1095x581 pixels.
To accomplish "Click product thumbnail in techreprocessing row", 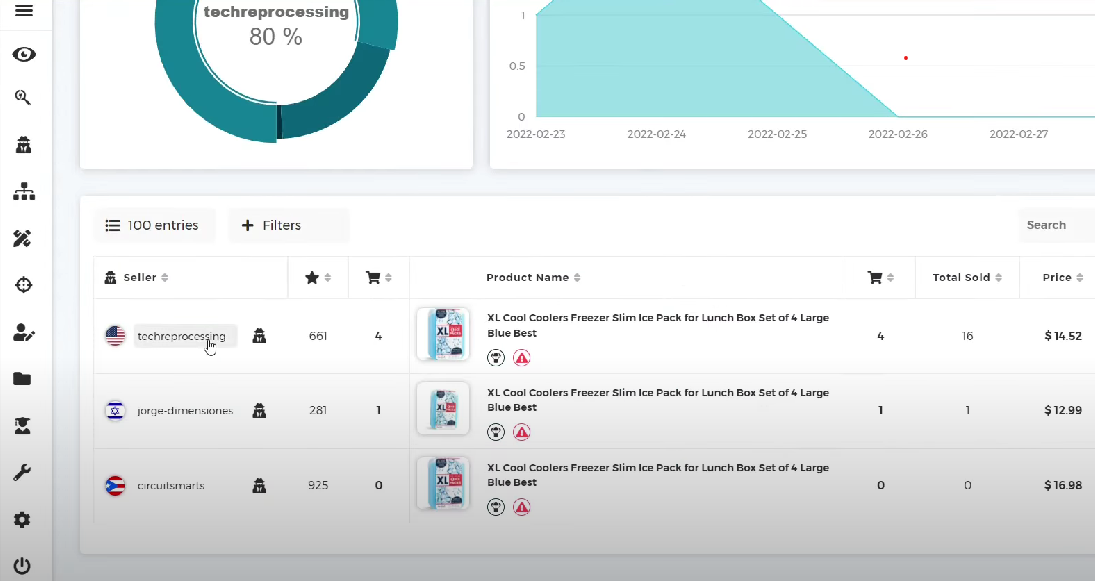I will coord(443,334).
